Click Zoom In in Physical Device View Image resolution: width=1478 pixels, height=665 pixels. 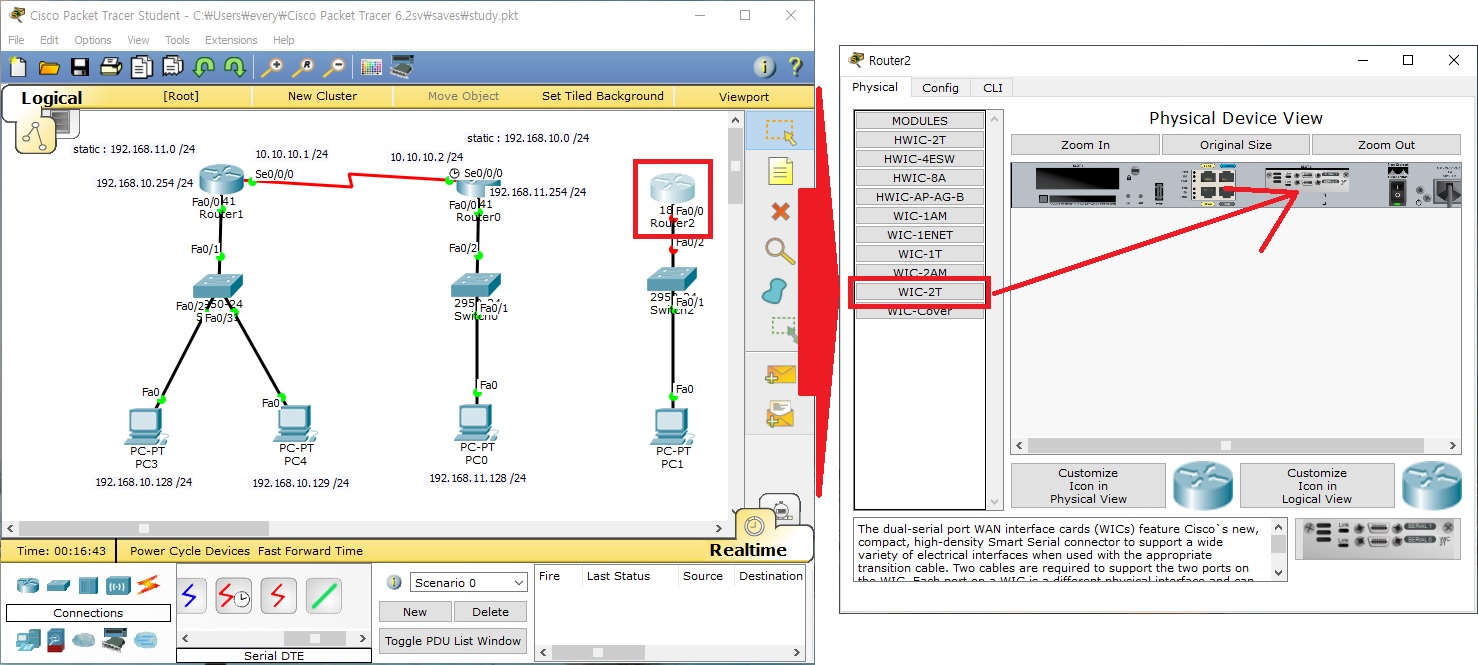pos(1085,145)
